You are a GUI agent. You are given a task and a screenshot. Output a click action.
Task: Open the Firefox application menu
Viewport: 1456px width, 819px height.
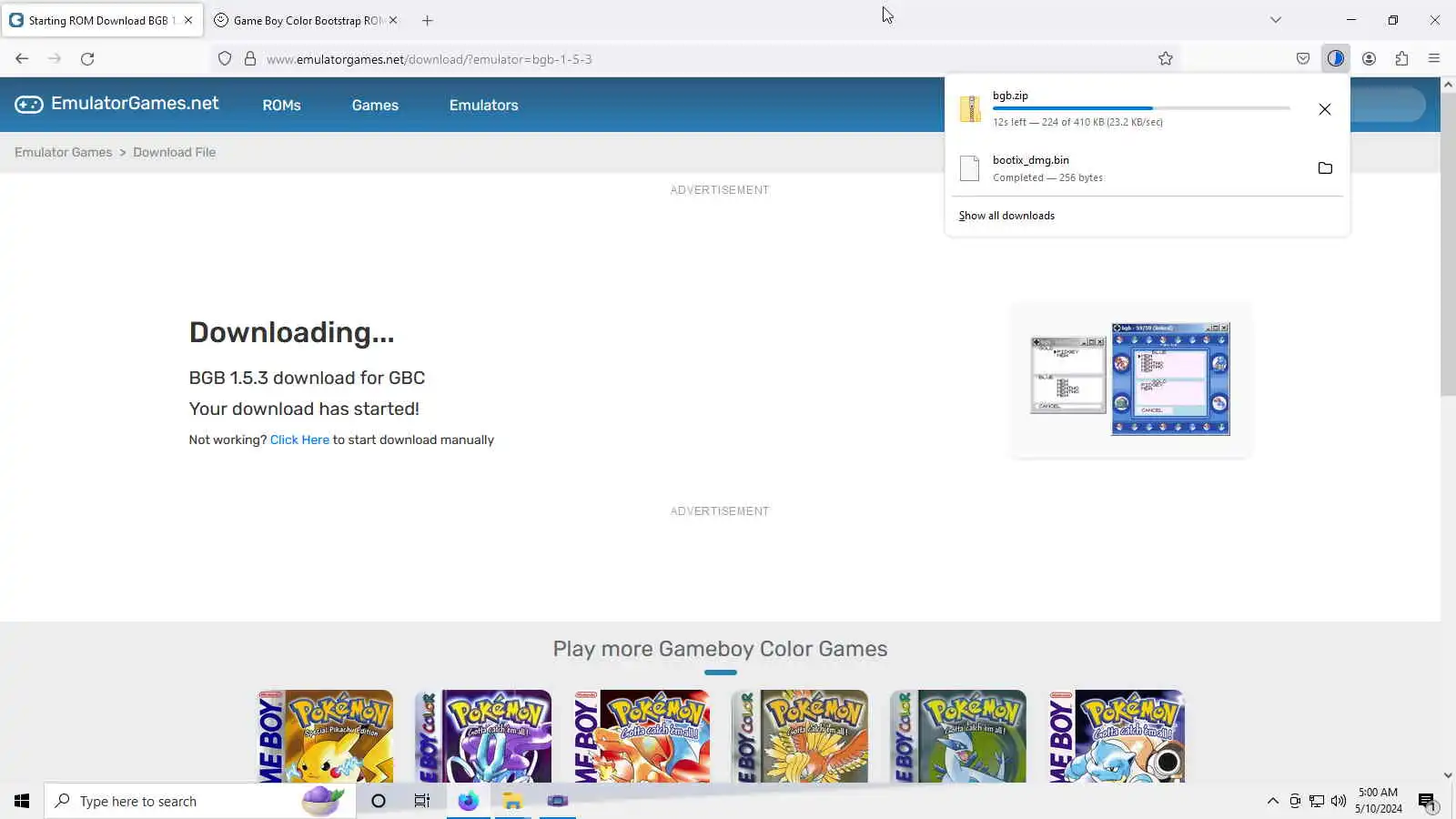click(1434, 59)
